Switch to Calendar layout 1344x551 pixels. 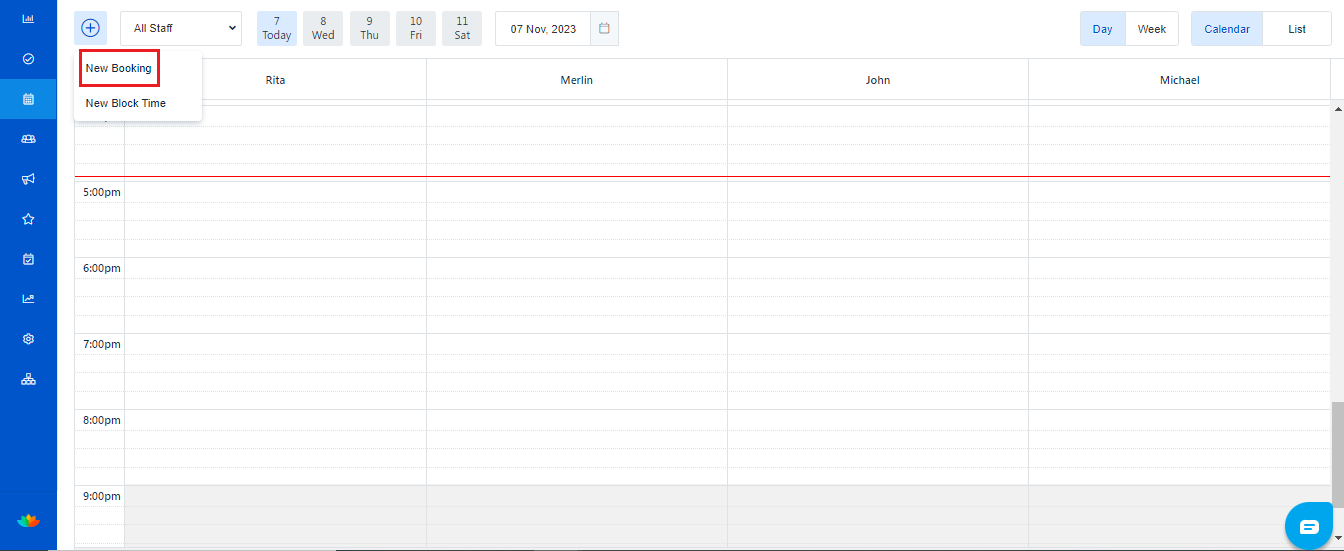pyautogui.click(x=1227, y=29)
